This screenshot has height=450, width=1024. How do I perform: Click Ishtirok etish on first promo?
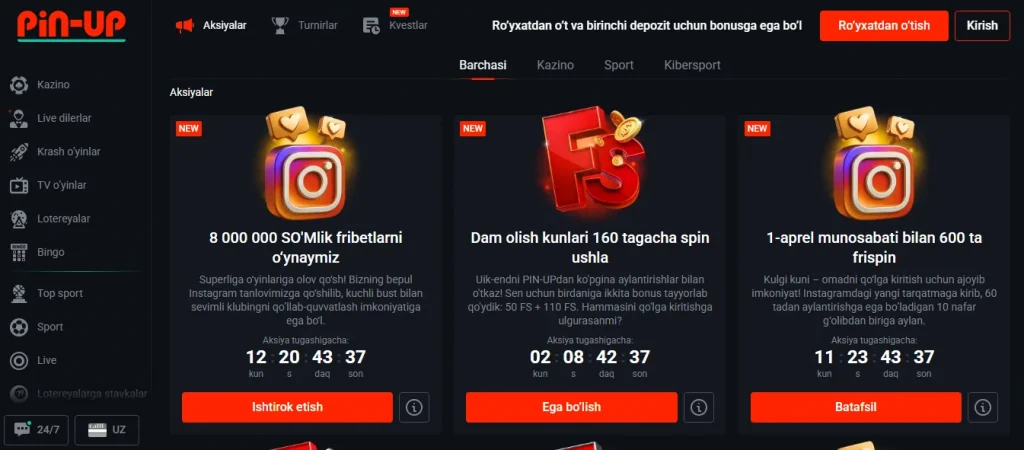pos(287,408)
